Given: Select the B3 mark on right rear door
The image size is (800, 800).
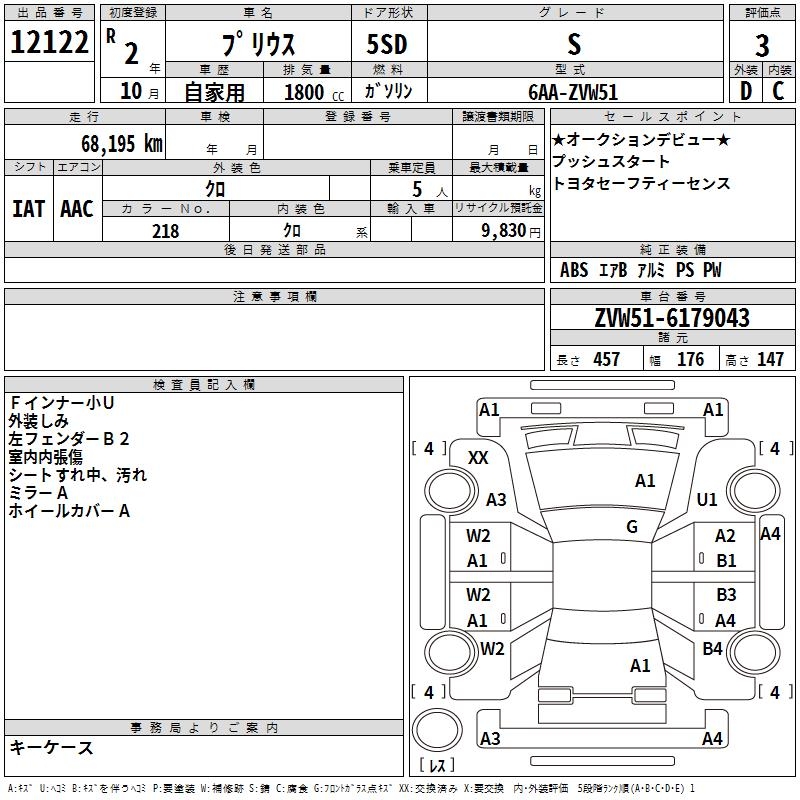Looking at the screenshot, I should (726, 594).
